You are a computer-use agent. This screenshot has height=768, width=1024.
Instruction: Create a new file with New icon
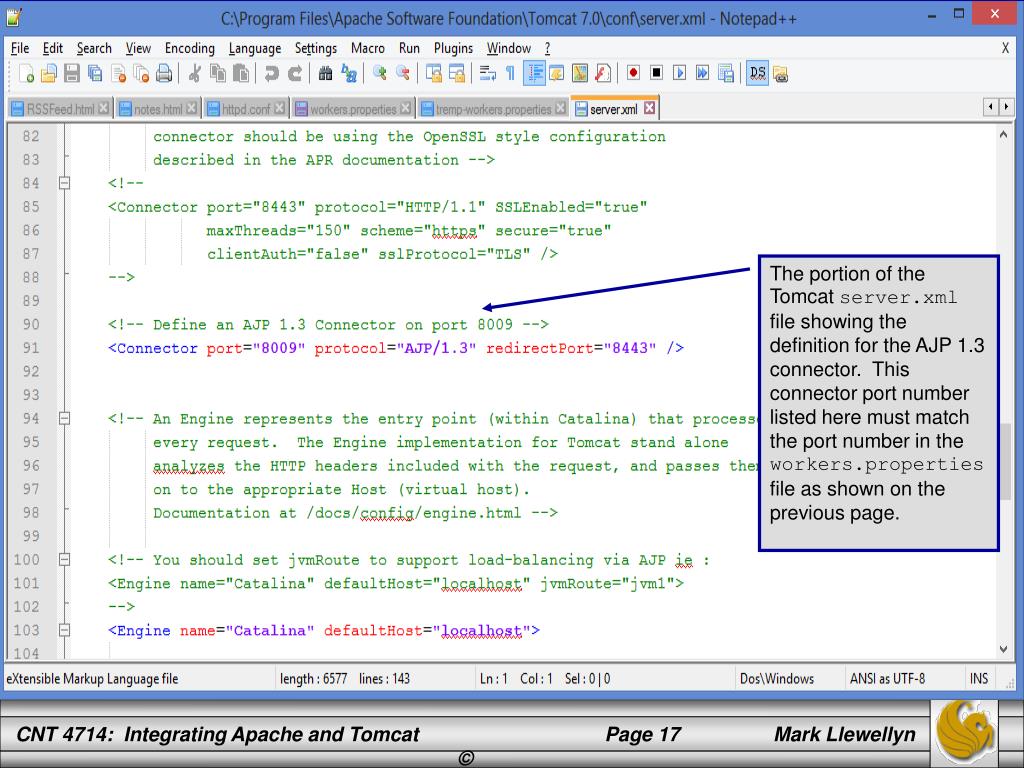tap(26, 73)
